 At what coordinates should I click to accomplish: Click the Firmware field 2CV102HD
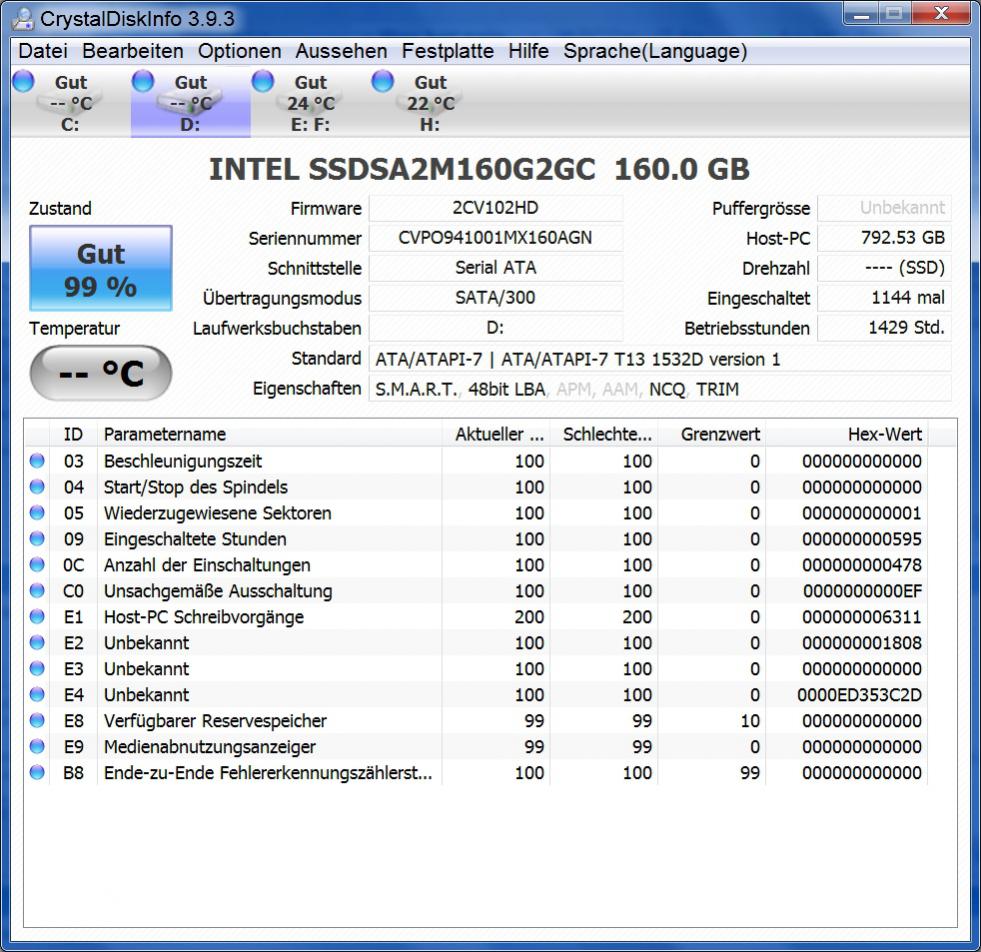[496, 208]
